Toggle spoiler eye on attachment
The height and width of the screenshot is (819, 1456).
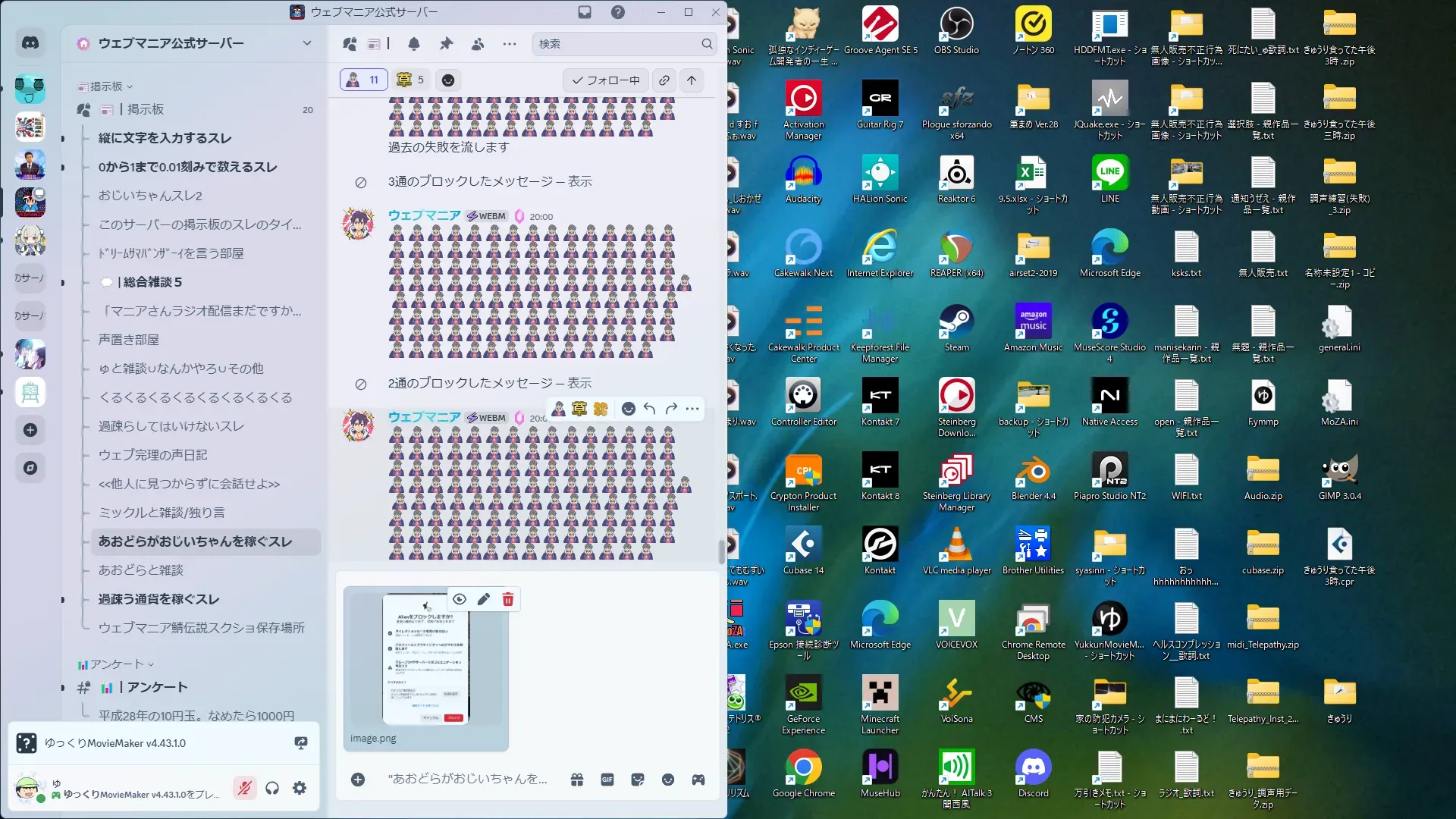460,600
